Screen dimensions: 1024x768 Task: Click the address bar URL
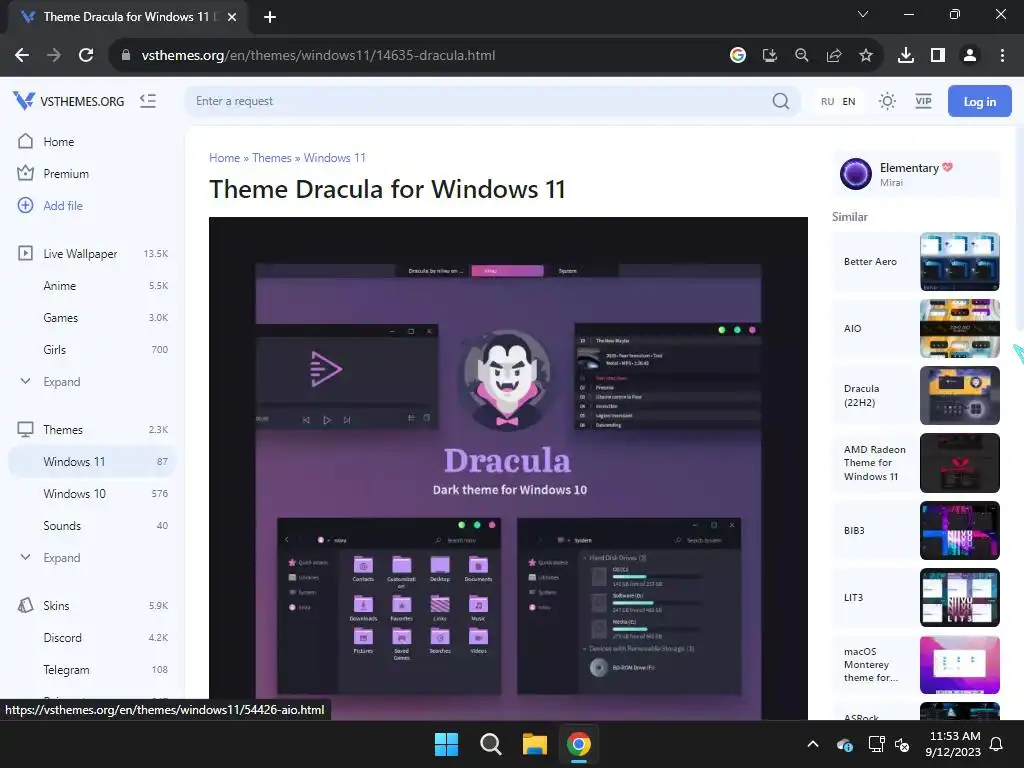[318, 56]
